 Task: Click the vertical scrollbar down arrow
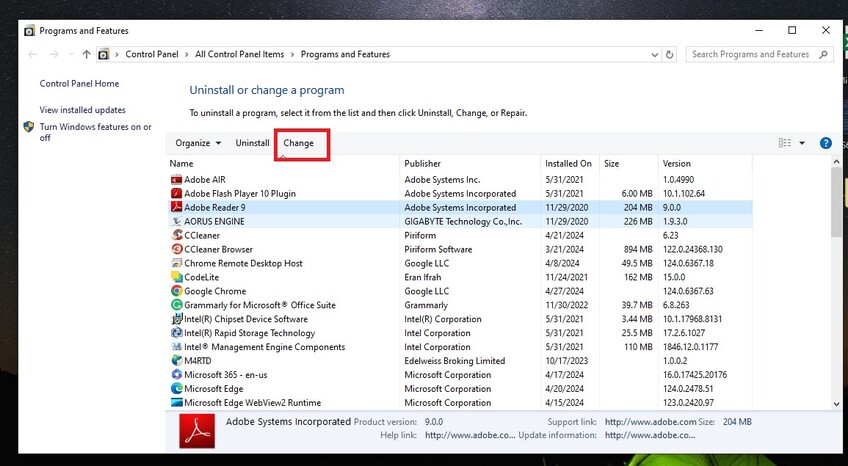[x=836, y=403]
